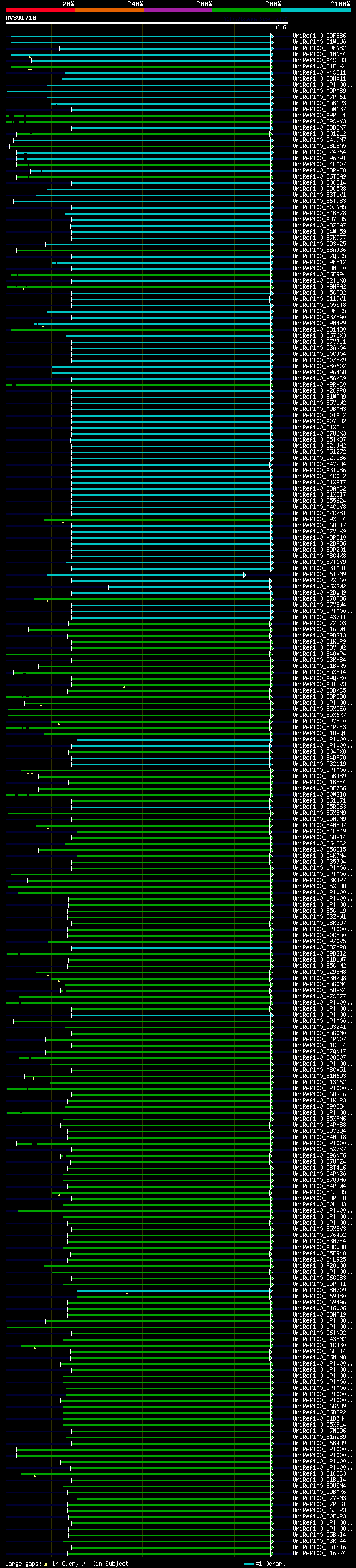Open hit UniRef100_Q9FNS2
356x1568 pixels.
coord(319,48)
